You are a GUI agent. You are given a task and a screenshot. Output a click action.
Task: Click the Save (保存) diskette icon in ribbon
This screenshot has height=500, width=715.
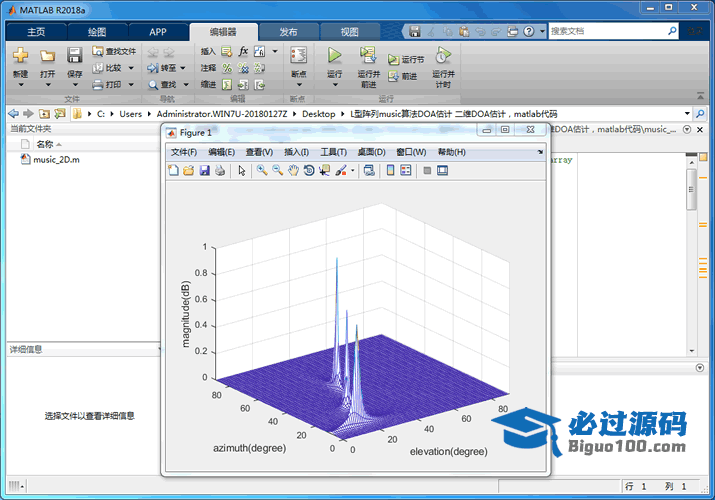(74, 55)
